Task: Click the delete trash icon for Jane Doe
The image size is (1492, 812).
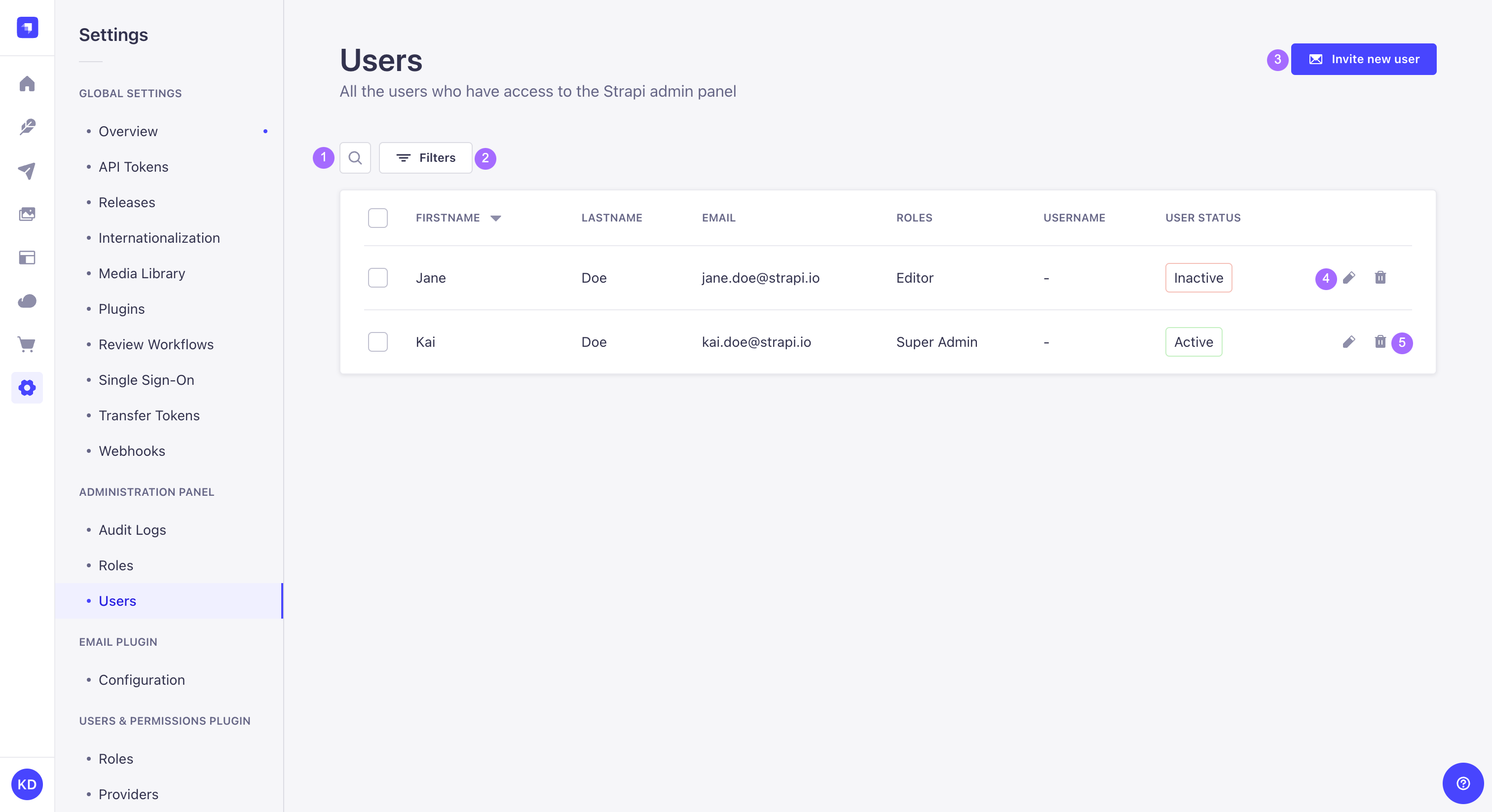Action: (x=1380, y=278)
